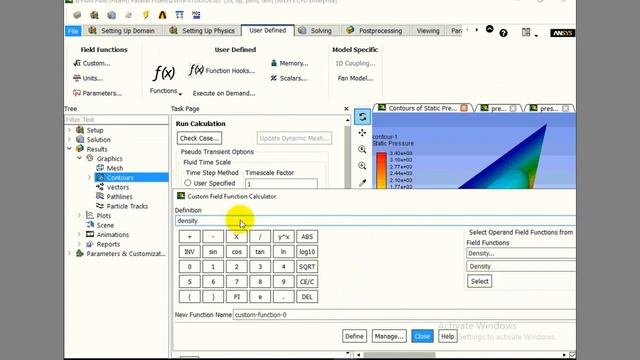Screen dimensions: 640x360
Task: Click the Pathlines icon in the tree
Action: [100, 196]
